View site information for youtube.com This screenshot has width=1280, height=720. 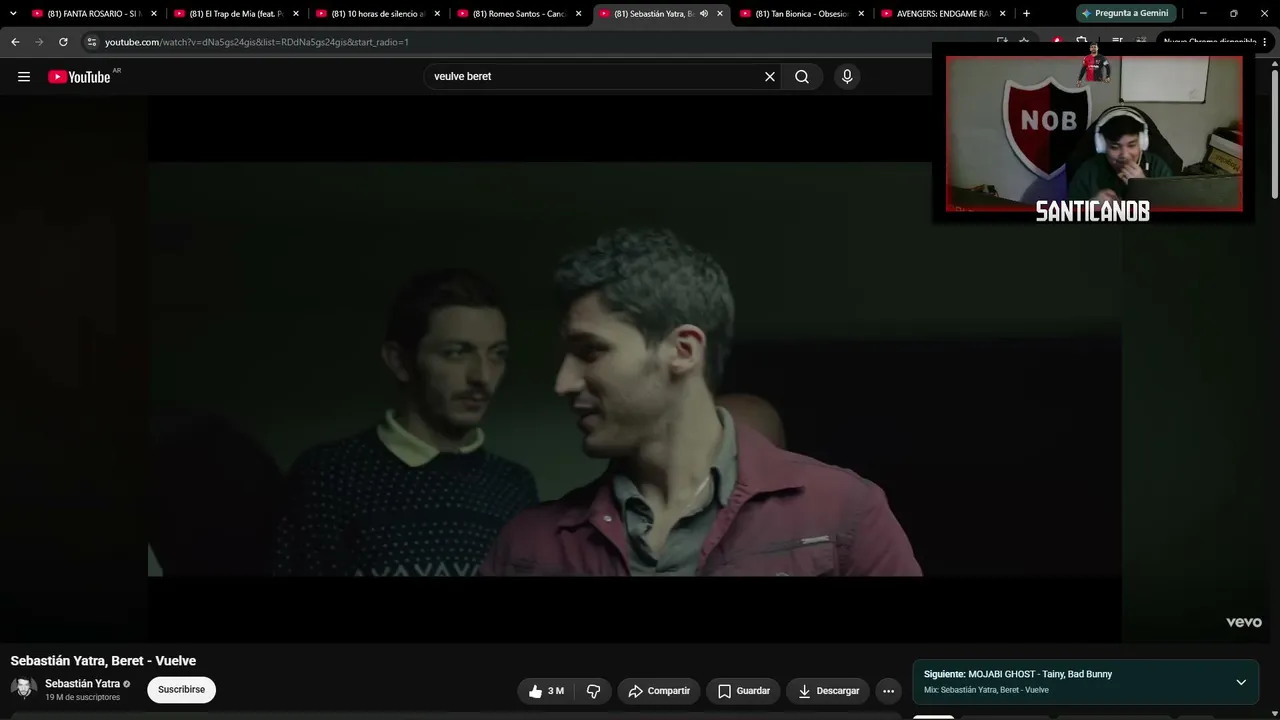point(91,42)
